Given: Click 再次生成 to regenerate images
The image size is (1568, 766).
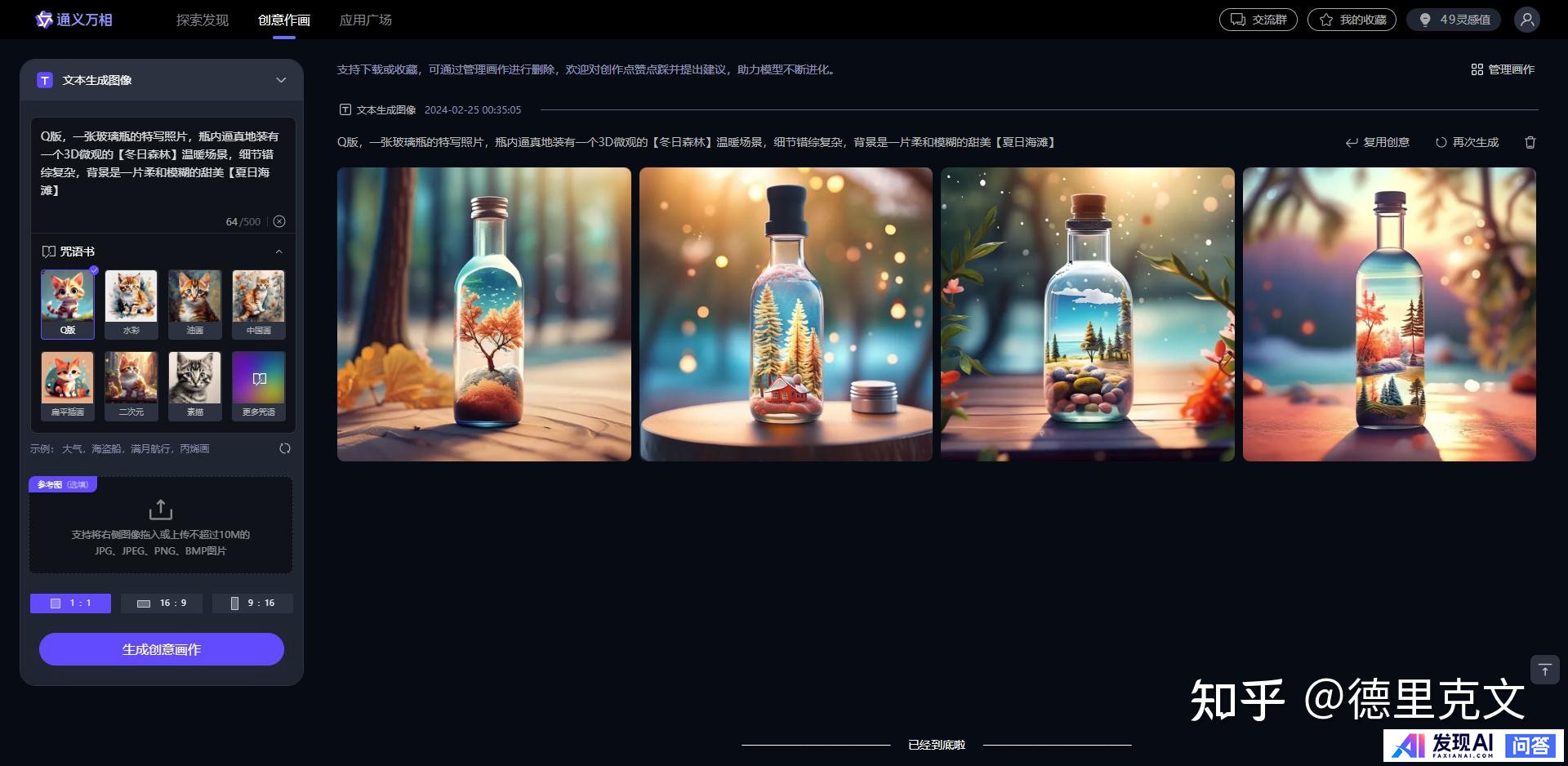Looking at the screenshot, I should click(x=1467, y=142).
